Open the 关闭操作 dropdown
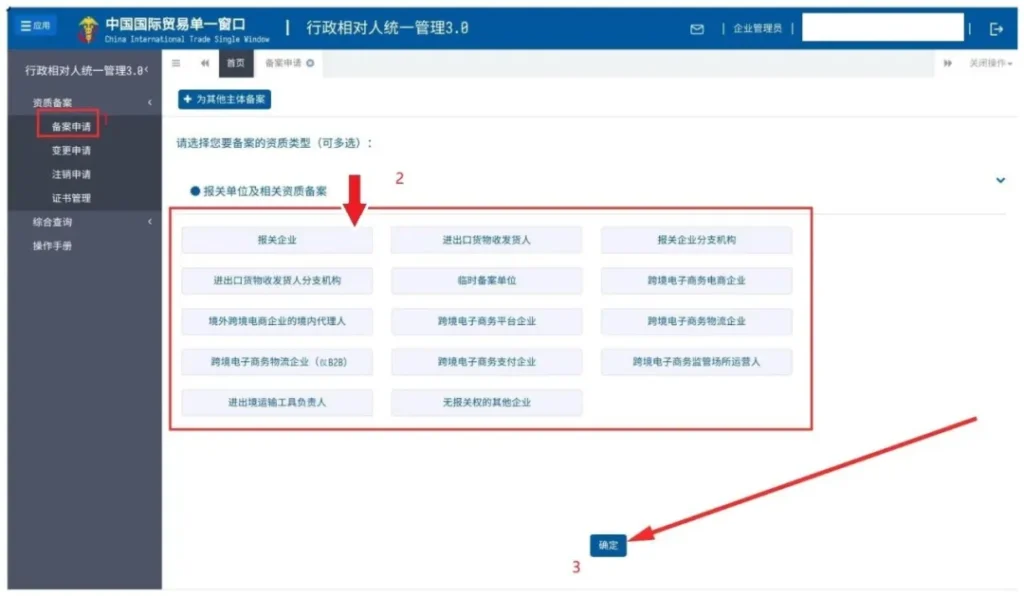Screen dimensions: 1024x596 [990, 63]
